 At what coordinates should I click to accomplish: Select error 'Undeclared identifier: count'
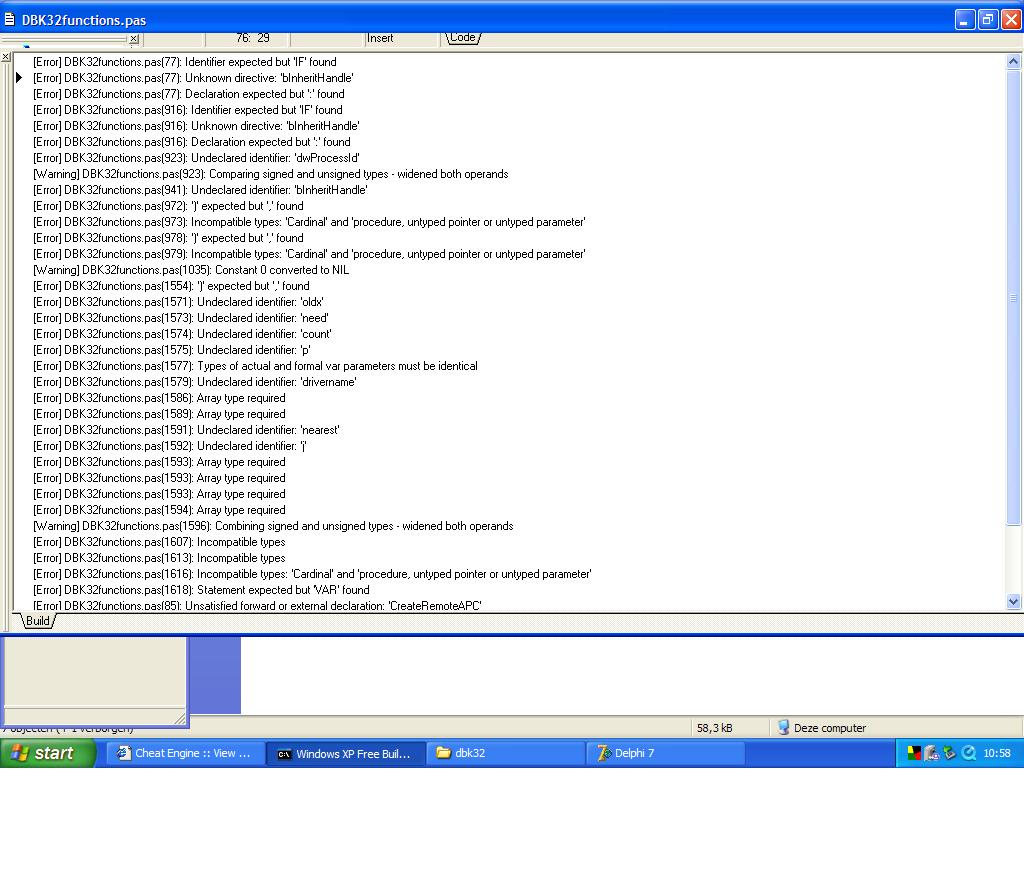tap(182, 334)
